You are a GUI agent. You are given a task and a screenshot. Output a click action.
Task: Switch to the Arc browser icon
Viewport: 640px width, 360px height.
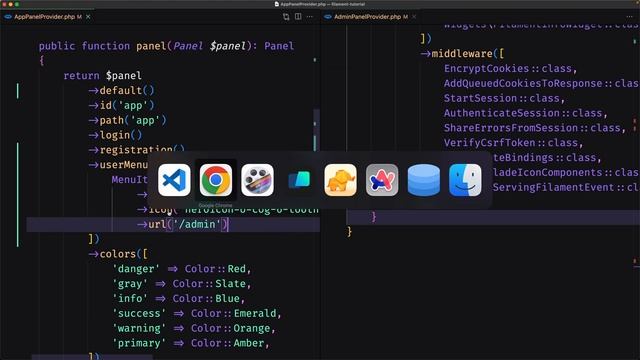coord(382,180)
